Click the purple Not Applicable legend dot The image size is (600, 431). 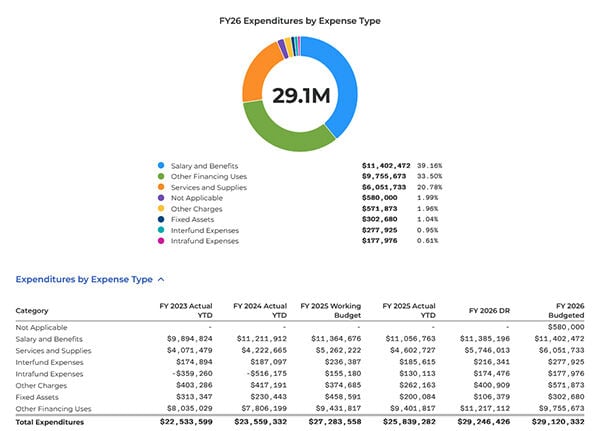161,199
